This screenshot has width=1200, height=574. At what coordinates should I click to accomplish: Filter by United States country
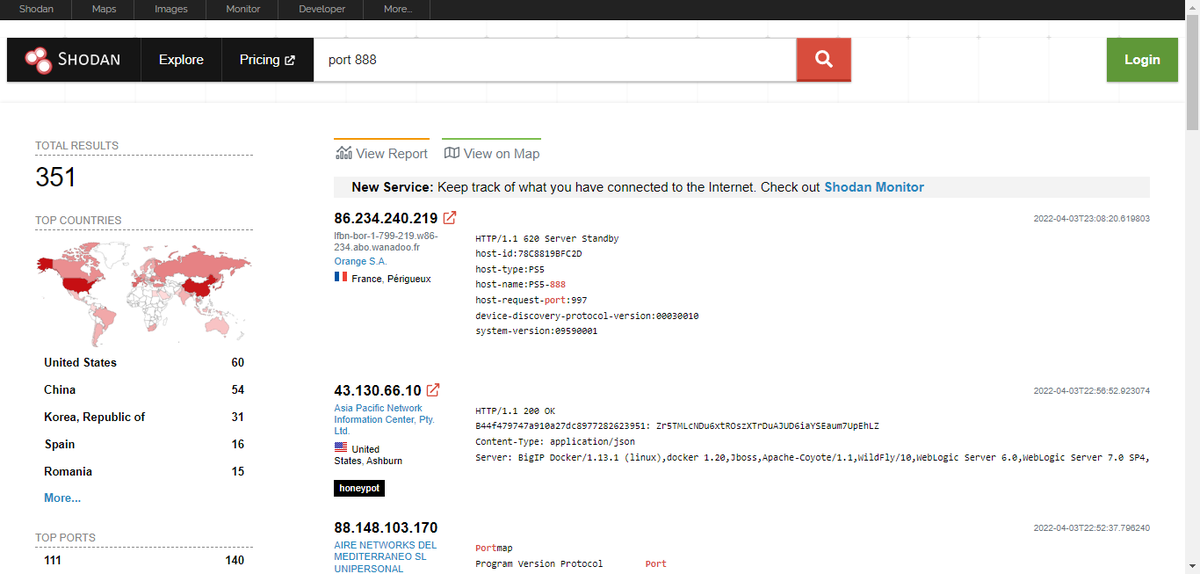80,363
